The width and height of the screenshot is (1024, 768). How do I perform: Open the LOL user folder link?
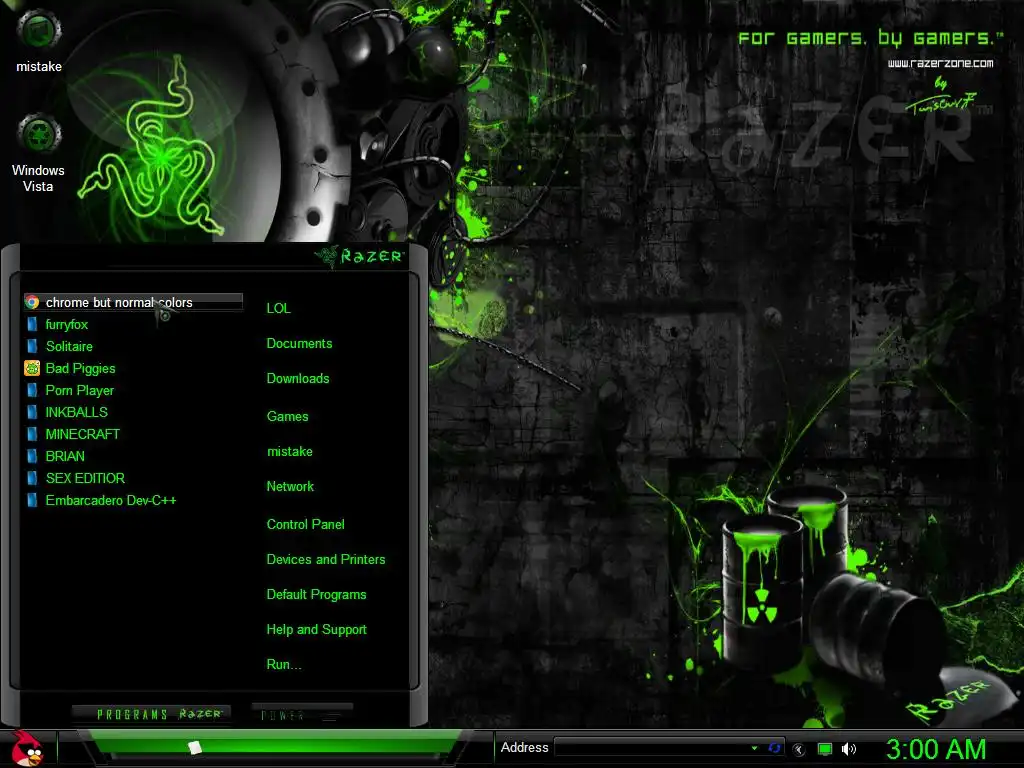point(278,308)
